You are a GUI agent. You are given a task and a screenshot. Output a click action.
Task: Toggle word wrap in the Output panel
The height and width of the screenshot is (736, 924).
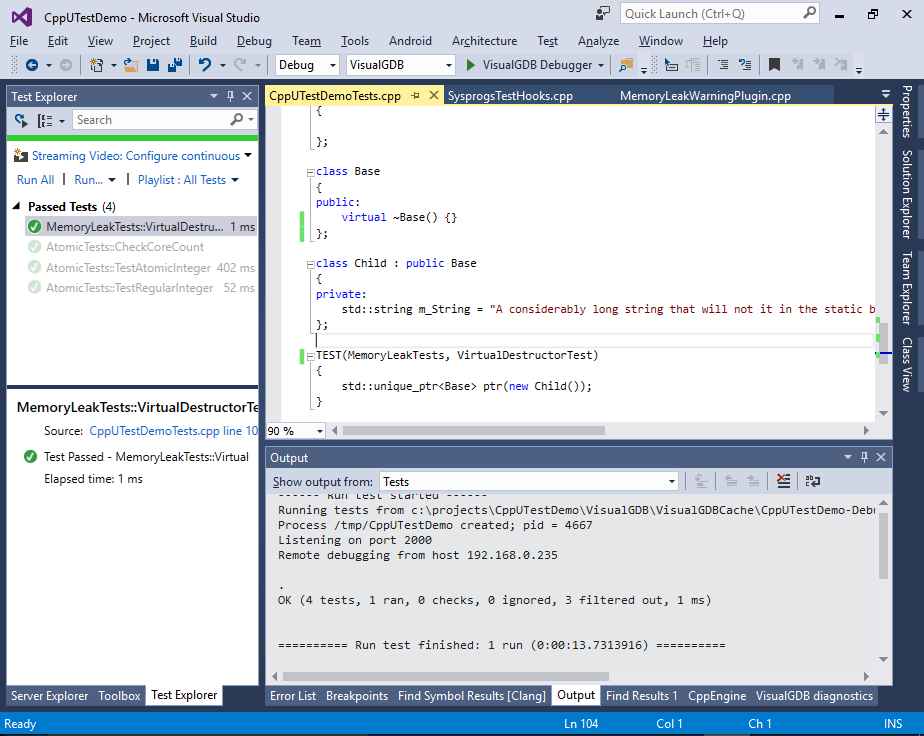(812, 481)
